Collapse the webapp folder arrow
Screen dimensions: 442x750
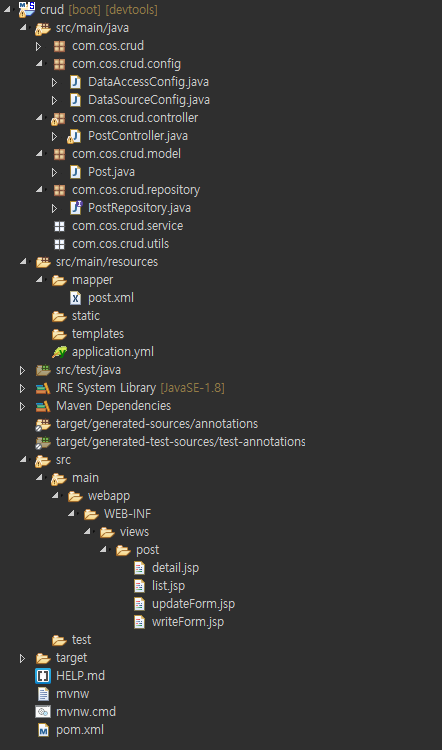click(x=55, y=496)
